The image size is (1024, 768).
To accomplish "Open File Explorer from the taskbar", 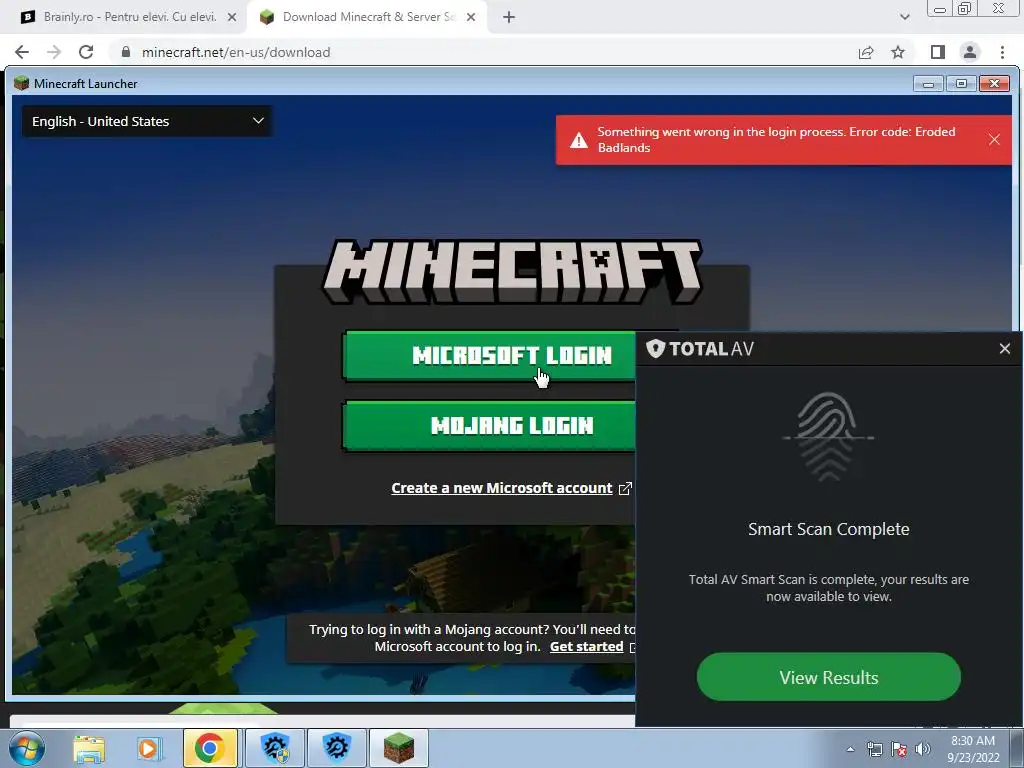I will click(89, 749).
